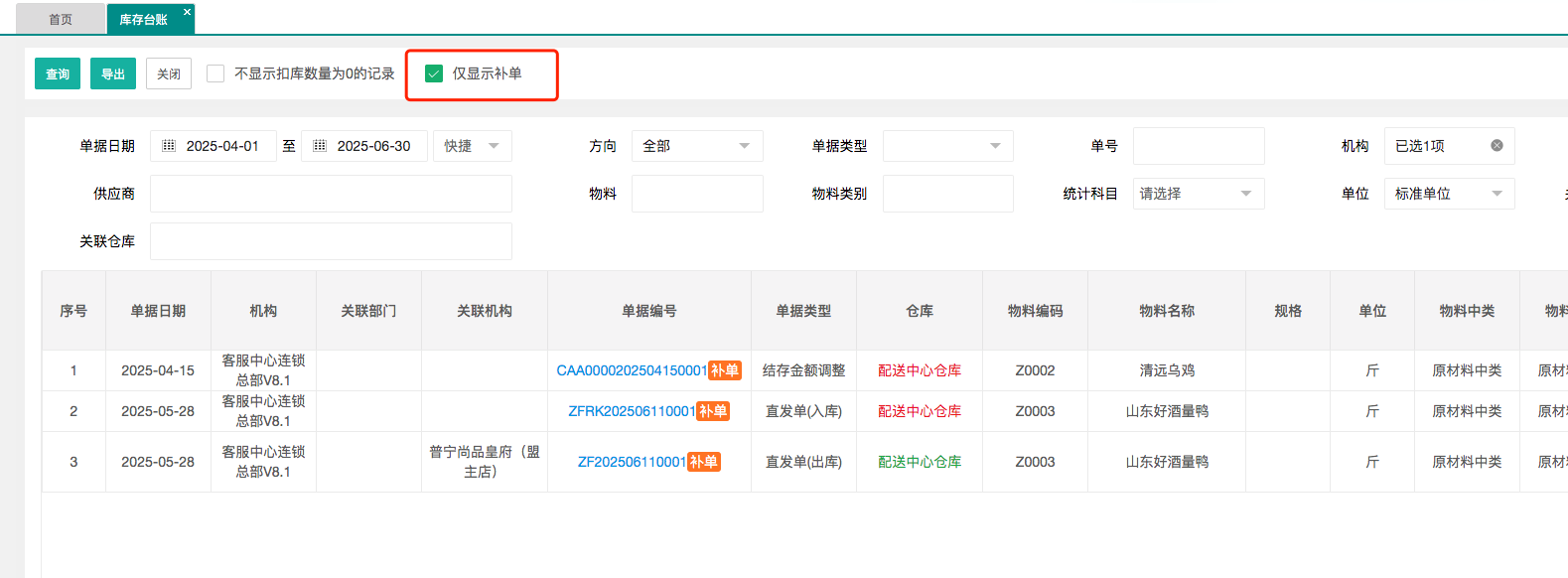Click the 补单 badge on ZFRK202506110001

[x=713, y=411]
